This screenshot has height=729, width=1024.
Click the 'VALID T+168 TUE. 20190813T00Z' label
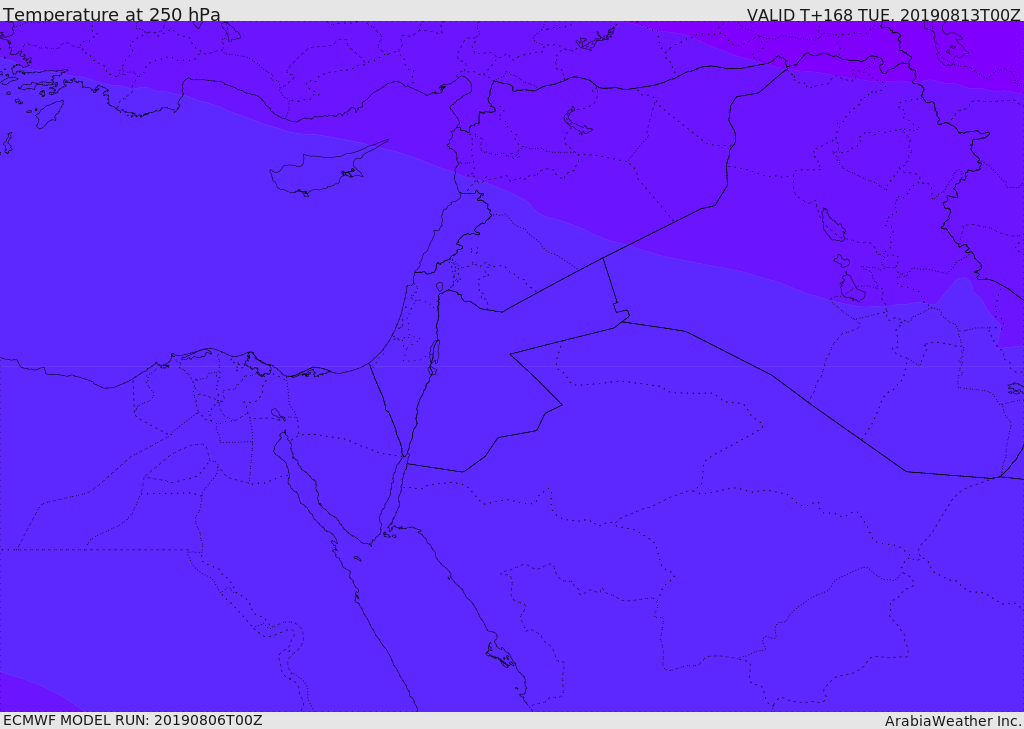pos(884,14)
